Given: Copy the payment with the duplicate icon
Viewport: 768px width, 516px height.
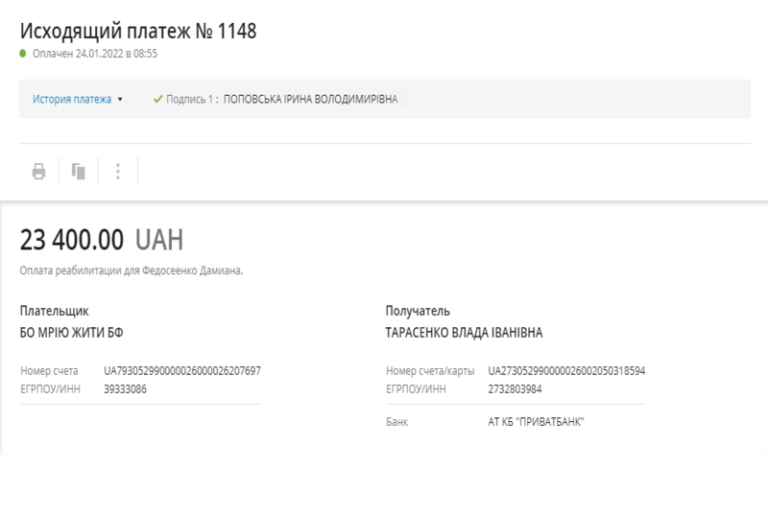Looking at the screenshot, I should [x=78, y=171].
